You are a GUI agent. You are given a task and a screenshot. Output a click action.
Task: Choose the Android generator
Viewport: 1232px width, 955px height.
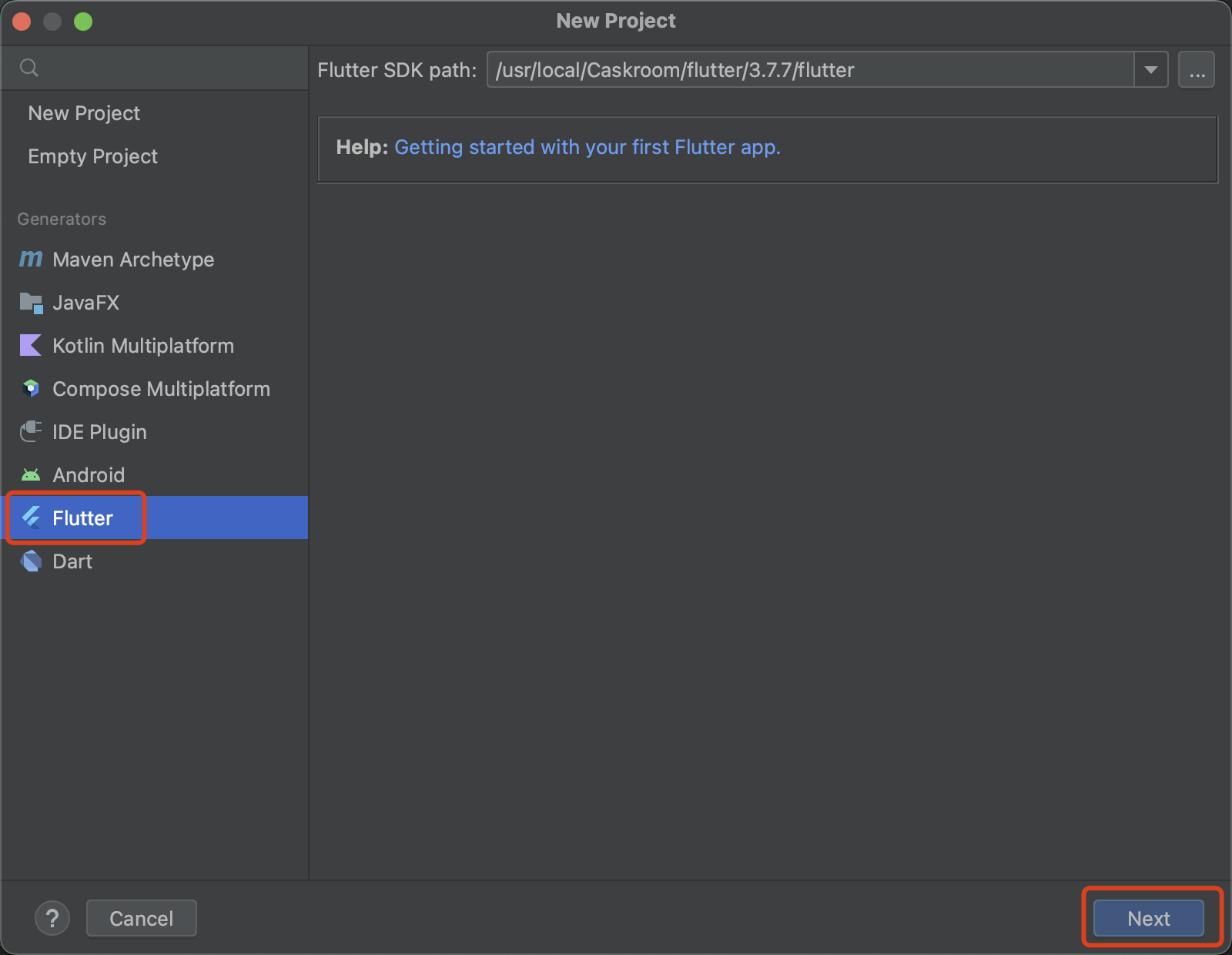(154, 475)
